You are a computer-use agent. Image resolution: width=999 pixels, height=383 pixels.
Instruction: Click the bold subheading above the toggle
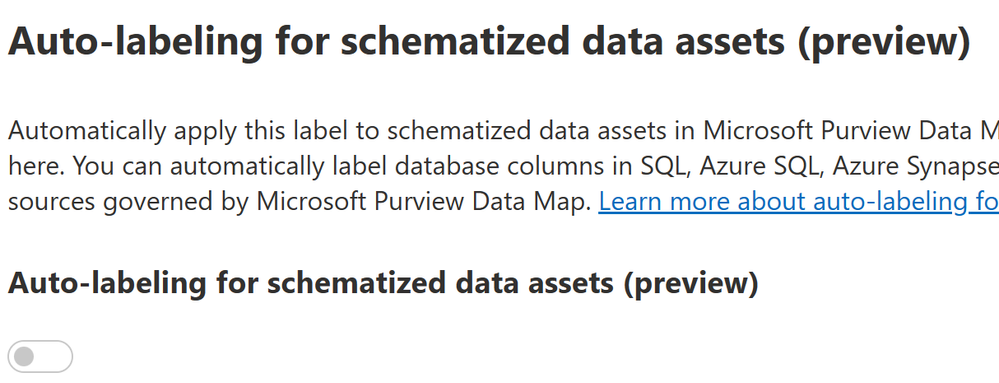[x=383, y=283]
